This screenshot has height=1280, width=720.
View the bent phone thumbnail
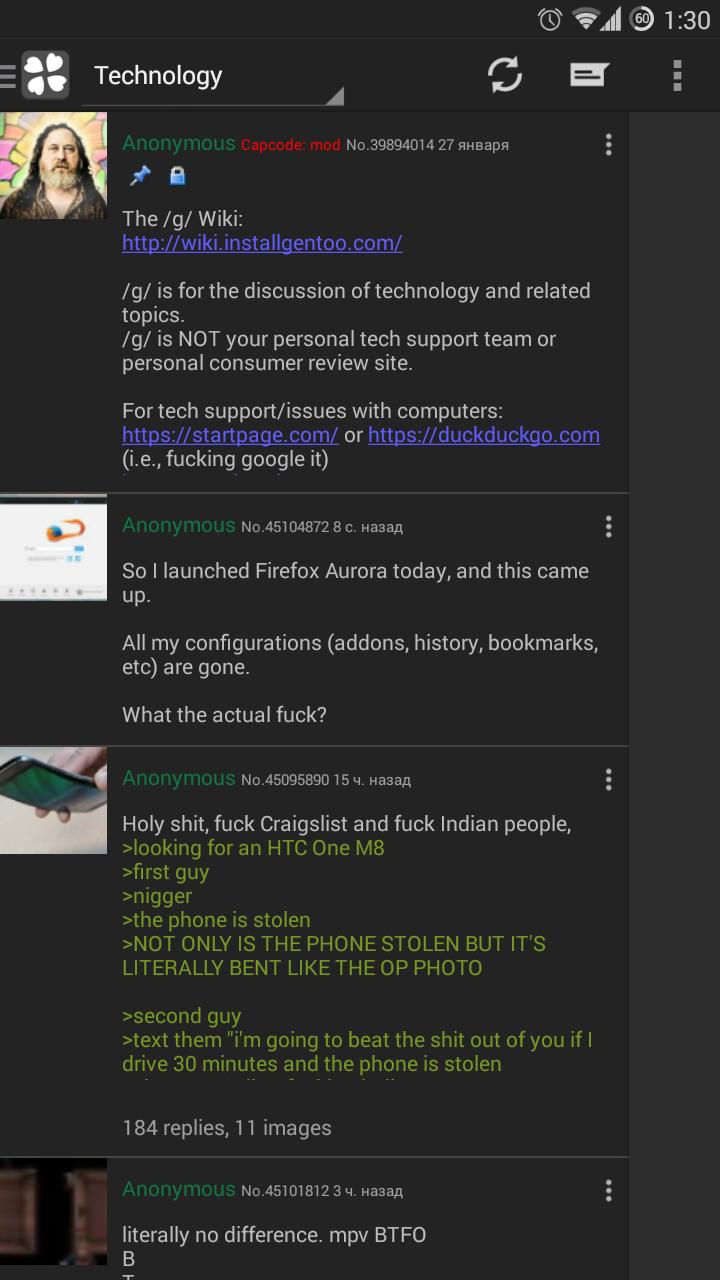coord(53,800)
